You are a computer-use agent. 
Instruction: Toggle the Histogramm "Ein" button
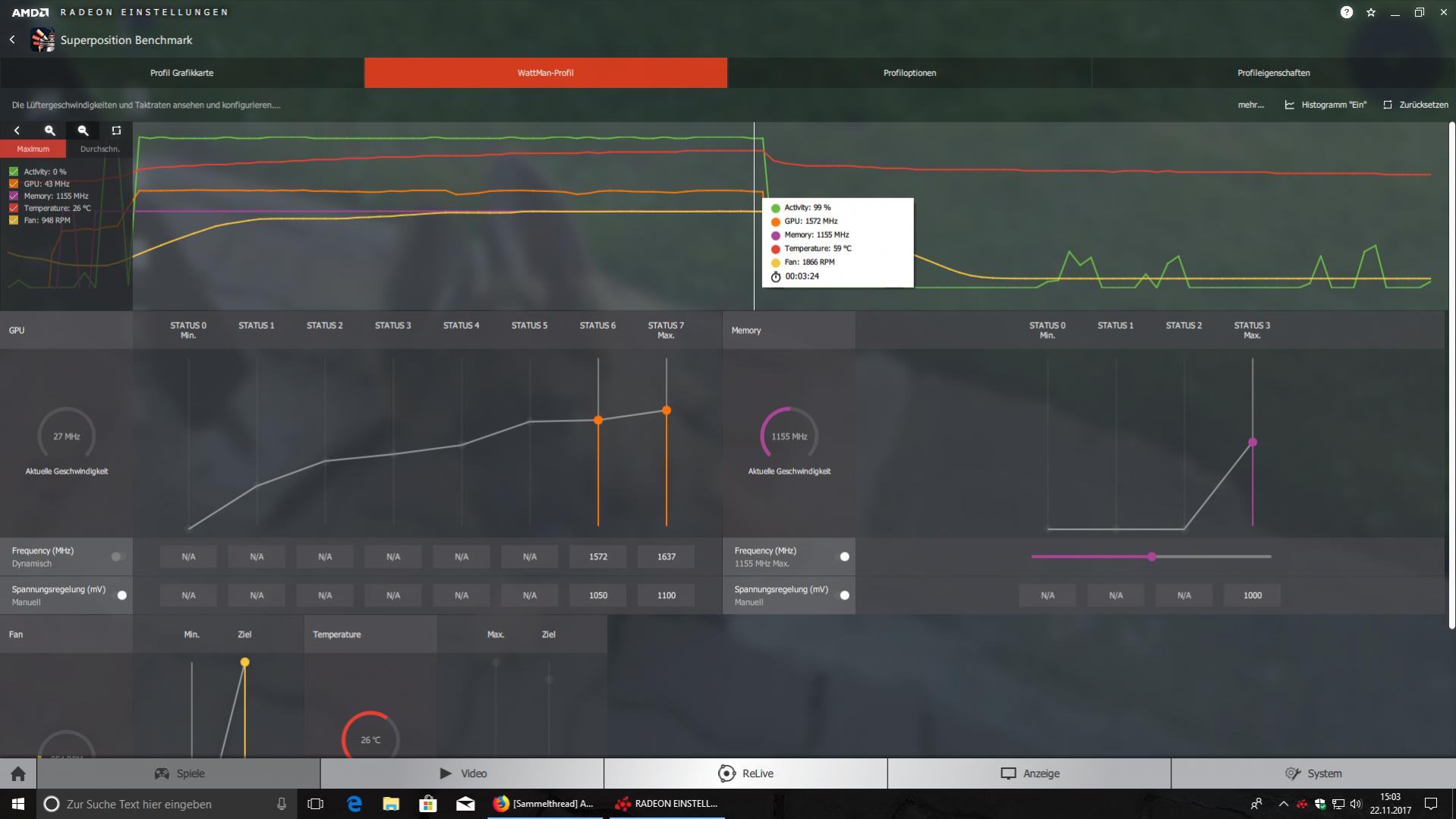point(1325,105)
